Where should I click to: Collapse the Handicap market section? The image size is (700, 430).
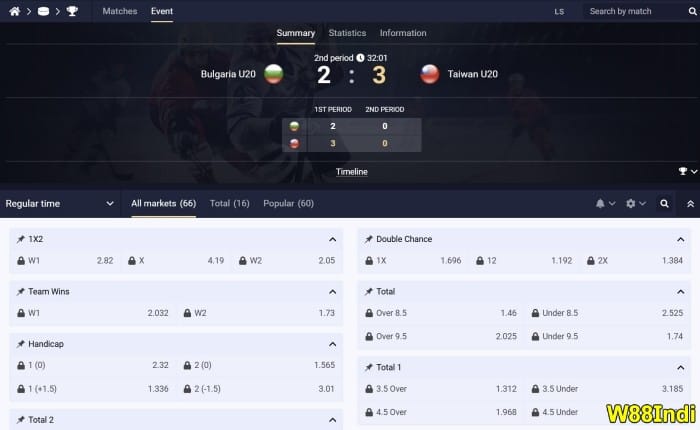coord(332,343)
